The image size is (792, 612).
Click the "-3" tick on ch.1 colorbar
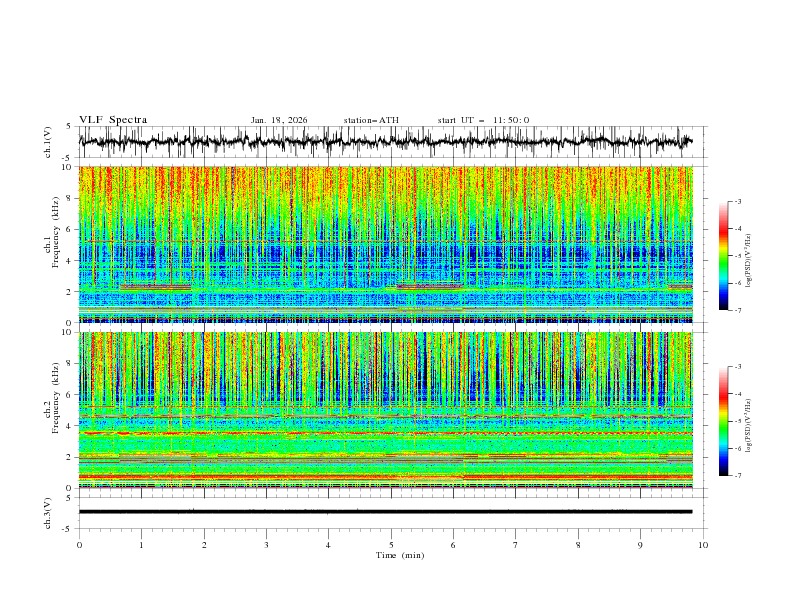tap(738, 201)
